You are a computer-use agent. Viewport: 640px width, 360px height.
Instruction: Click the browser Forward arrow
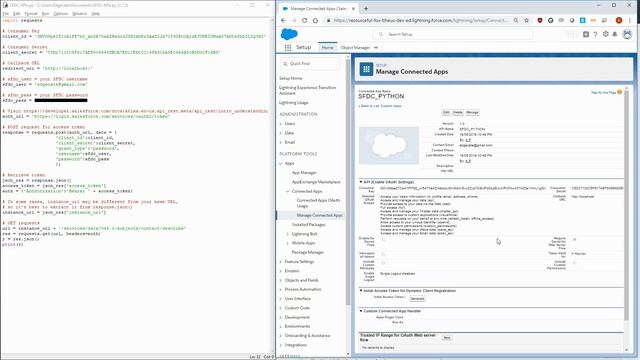click(294, 20)
